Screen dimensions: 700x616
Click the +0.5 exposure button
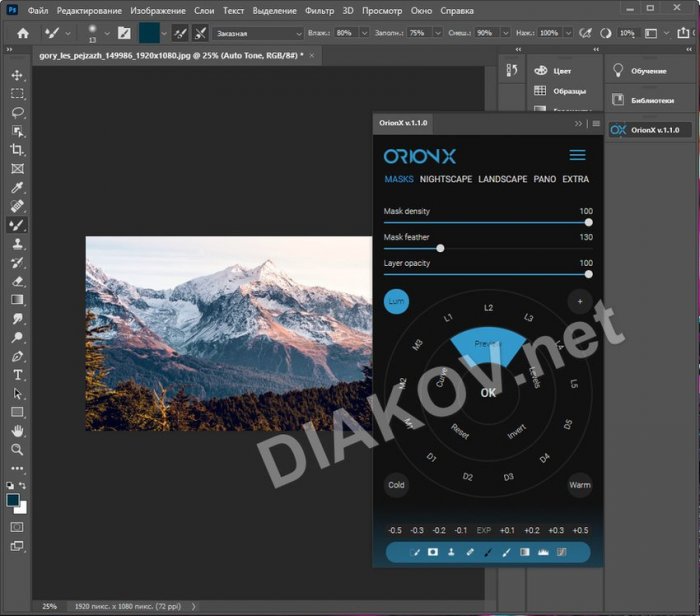click(x=581, y=530)
